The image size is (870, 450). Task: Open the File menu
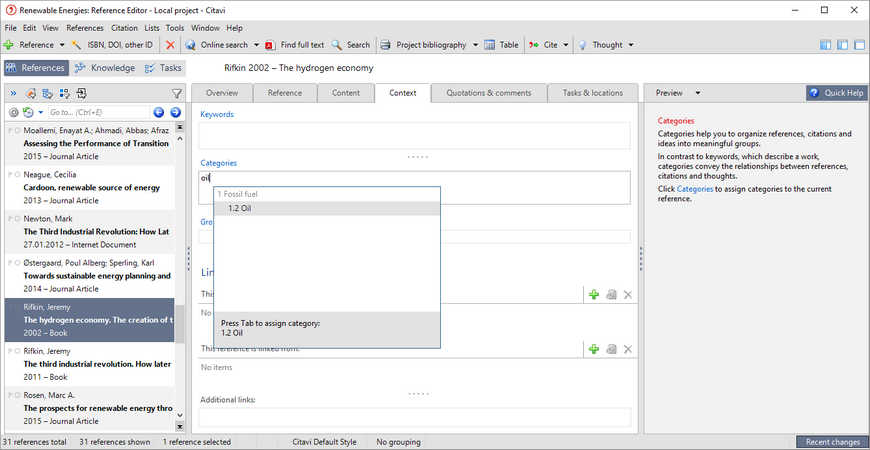point(11,28)
